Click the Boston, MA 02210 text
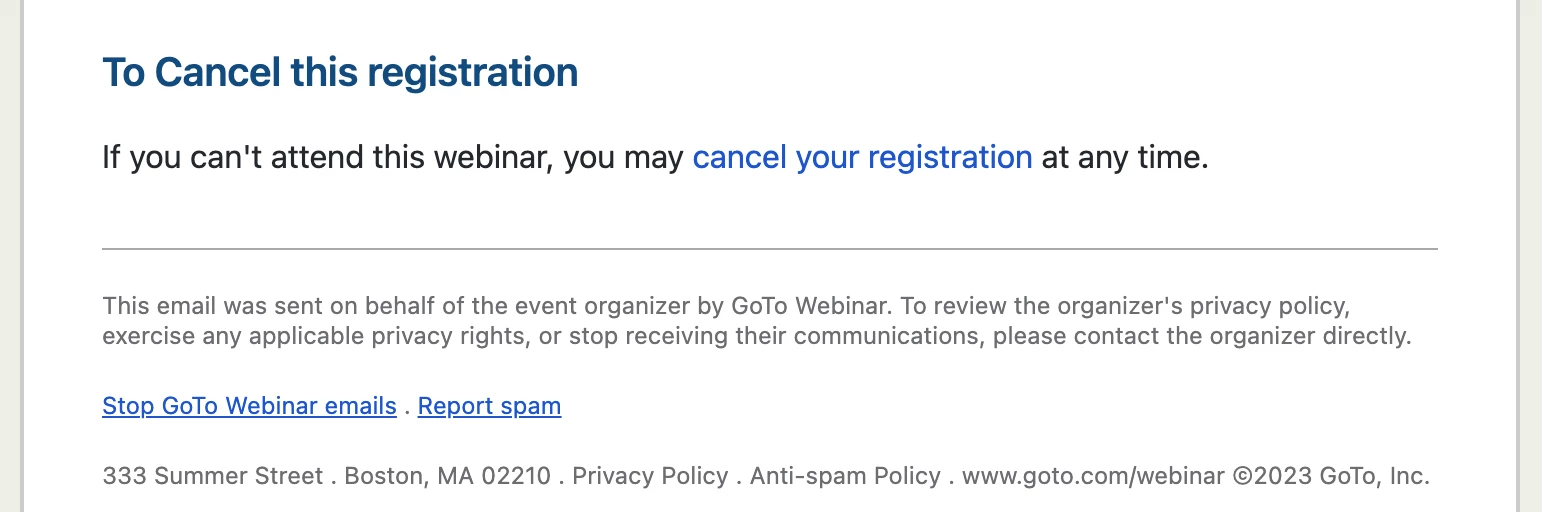 tap(447, 476)
